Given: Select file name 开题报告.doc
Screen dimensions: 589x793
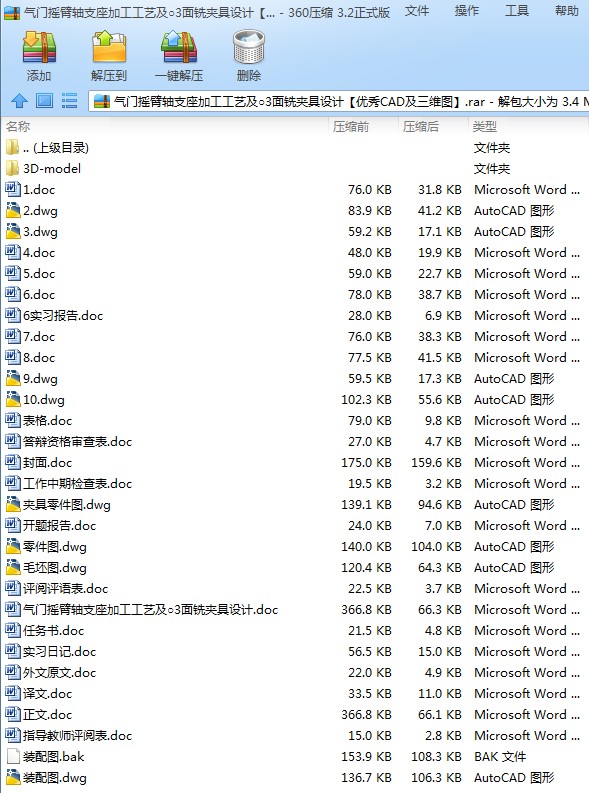Looking at the screenshot, I should pyautogui.click(x=59, y=525).
